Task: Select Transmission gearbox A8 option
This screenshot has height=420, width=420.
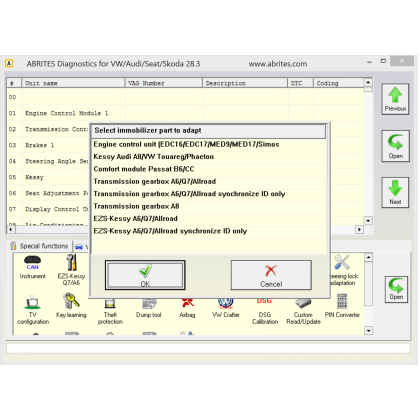Action: coord(209,206)
